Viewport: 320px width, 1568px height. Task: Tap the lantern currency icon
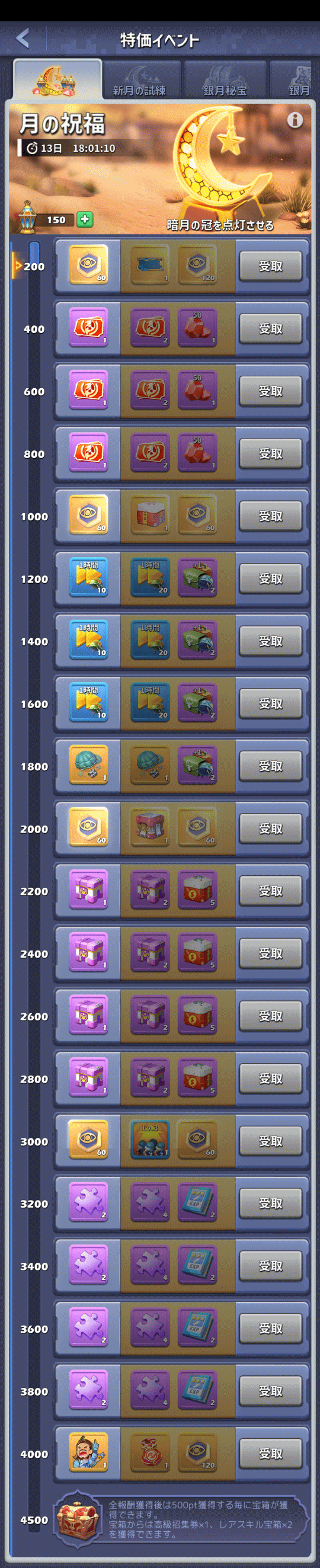click(27, 217)
